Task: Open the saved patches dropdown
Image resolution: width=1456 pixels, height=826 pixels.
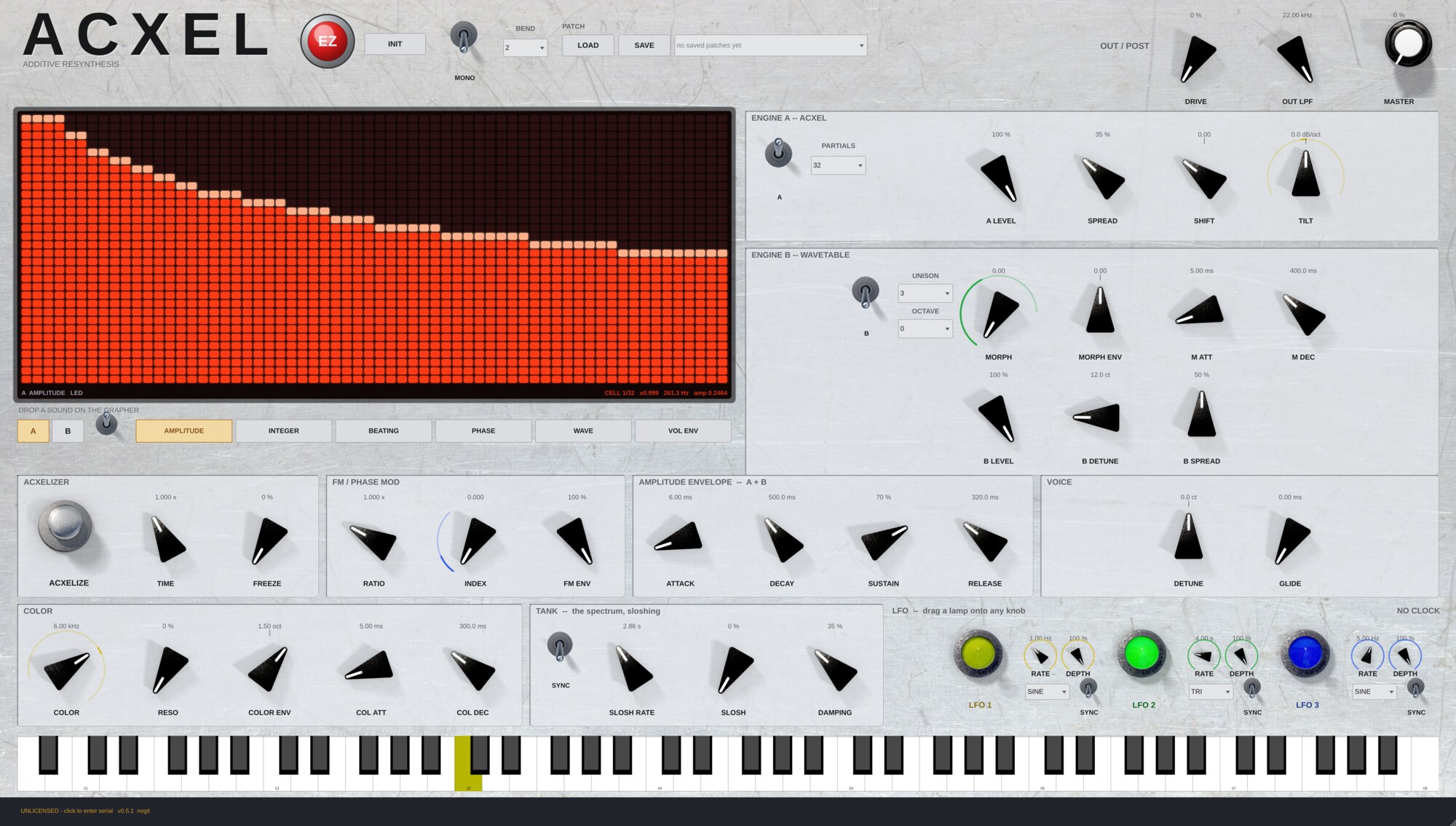Action: [770, 45]
